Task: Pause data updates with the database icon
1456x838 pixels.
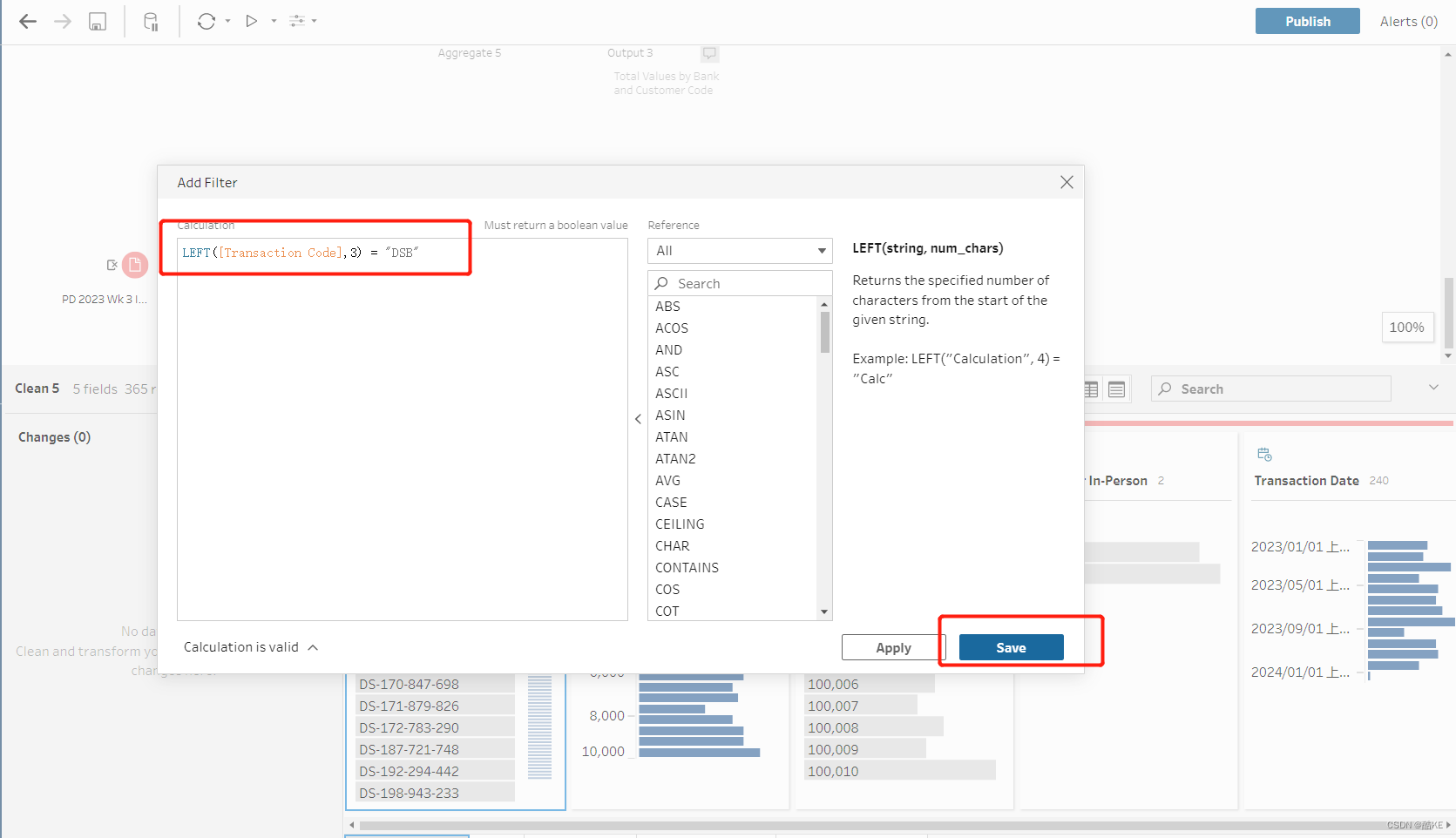Action: (150, 21)
